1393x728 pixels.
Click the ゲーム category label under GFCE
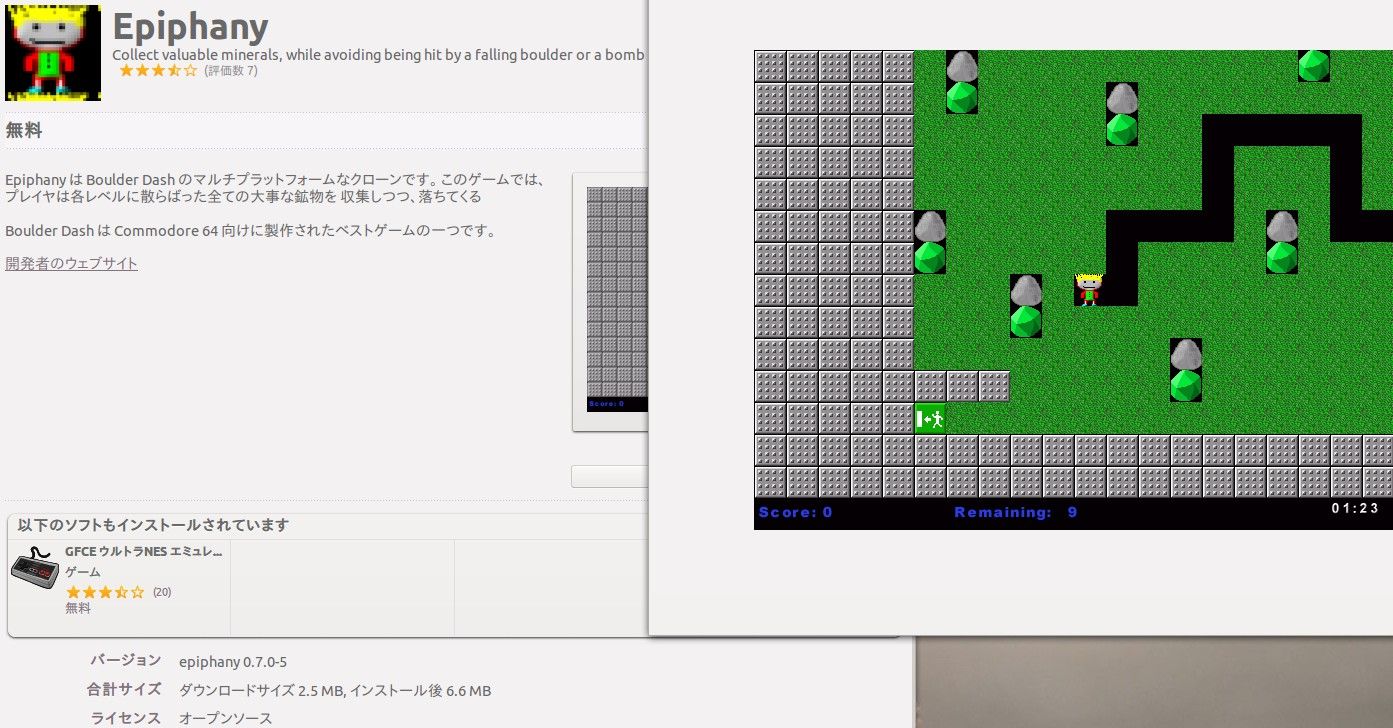pos(83,572)
